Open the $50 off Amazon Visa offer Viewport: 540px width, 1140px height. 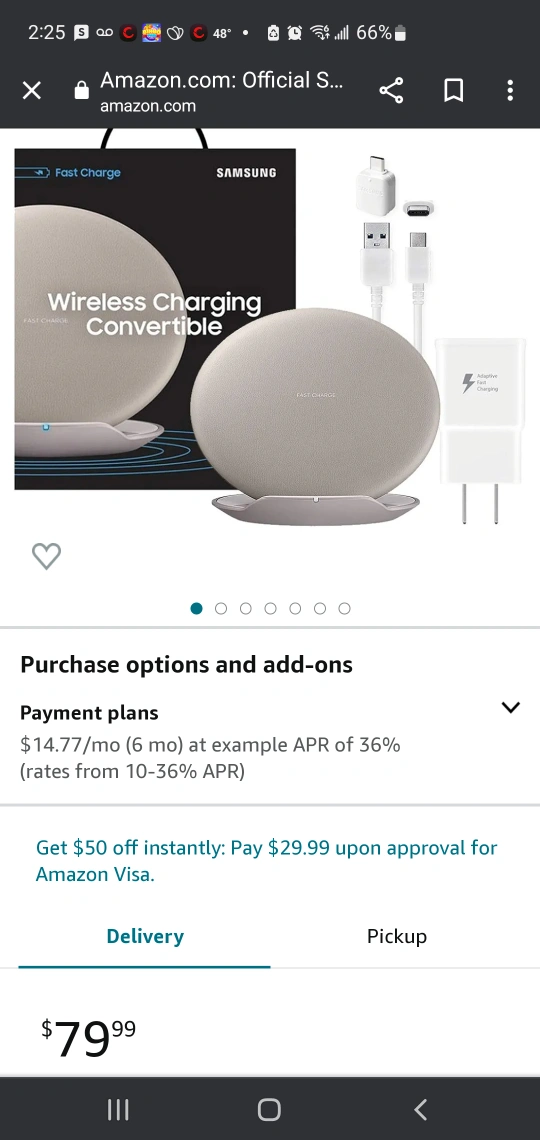pos(267,861)
